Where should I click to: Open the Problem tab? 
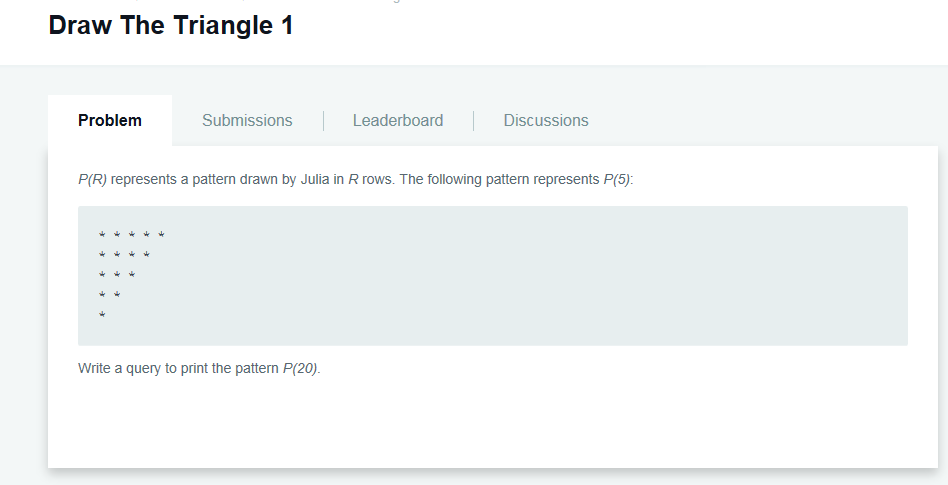(x=109, y=120)
